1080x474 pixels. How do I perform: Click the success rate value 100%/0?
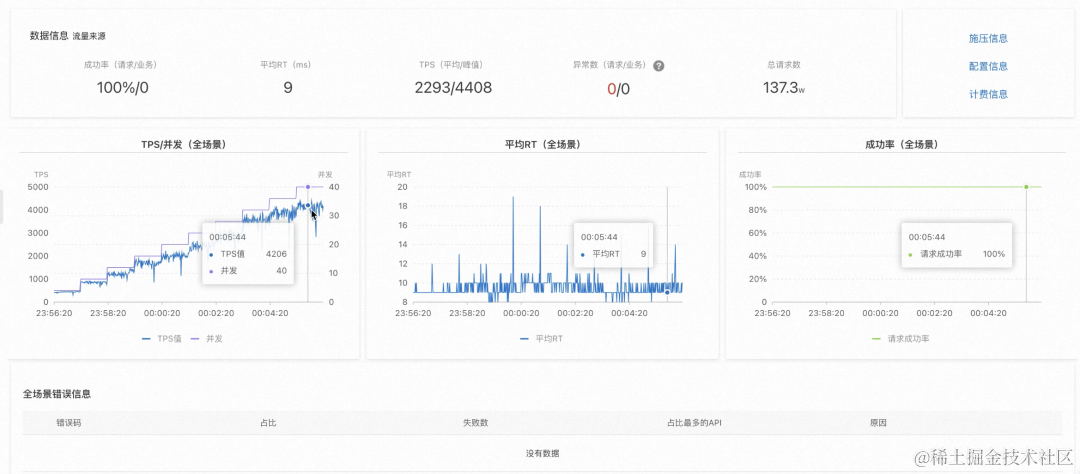coord(123,87)
